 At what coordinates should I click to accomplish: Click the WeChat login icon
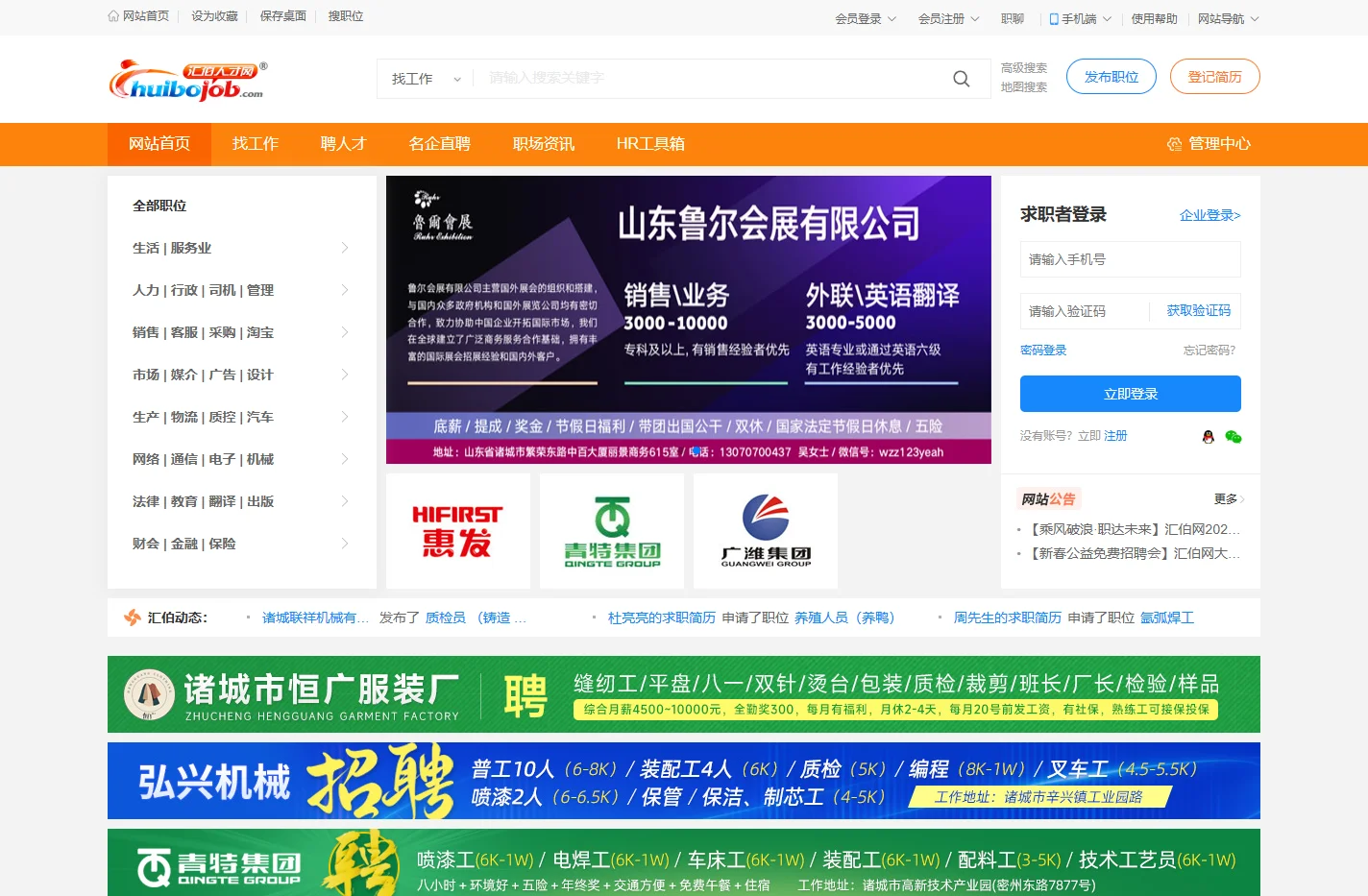tap(1234, 437)
